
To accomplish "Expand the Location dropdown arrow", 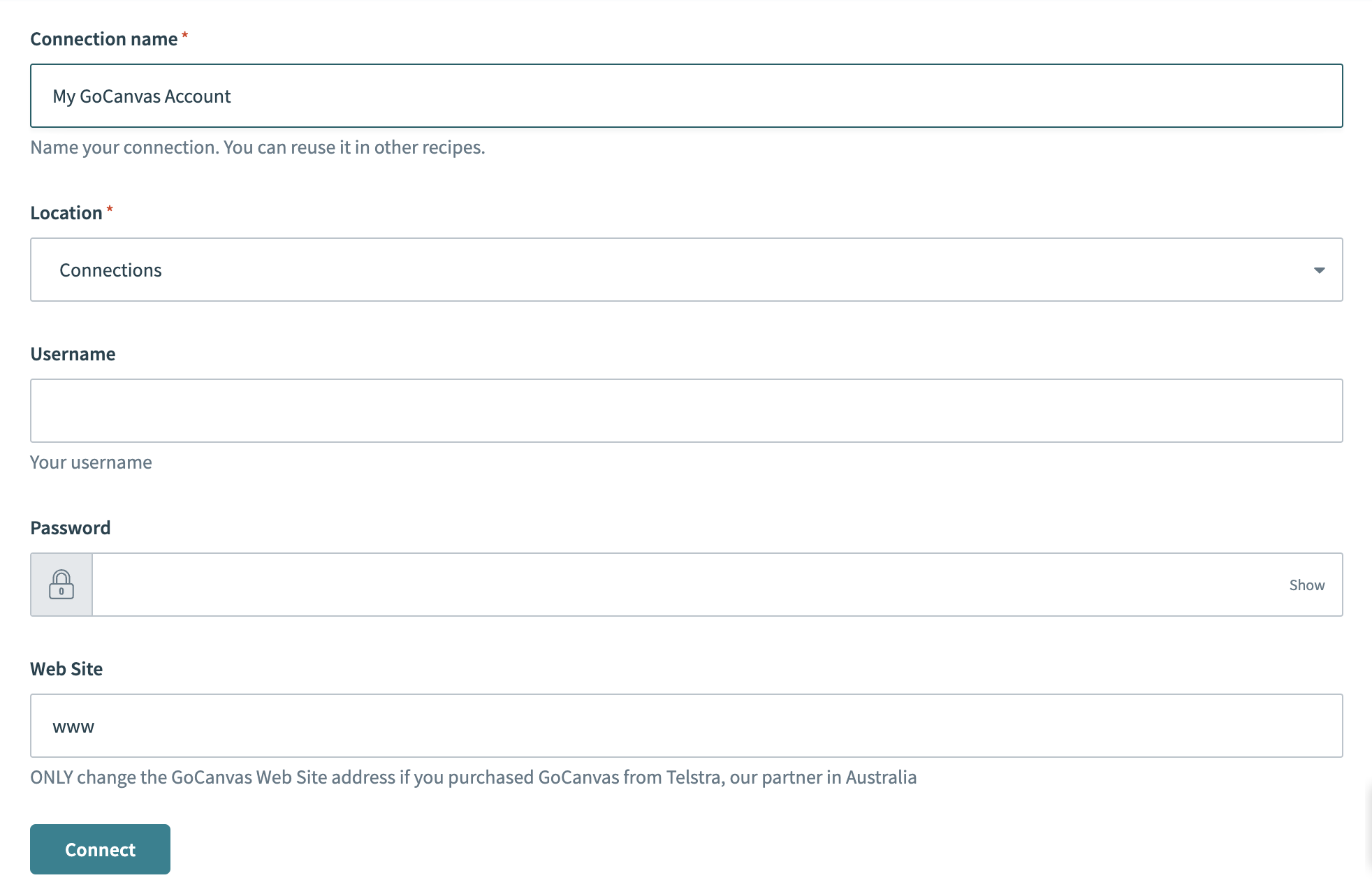I will tap(1319, 270).
